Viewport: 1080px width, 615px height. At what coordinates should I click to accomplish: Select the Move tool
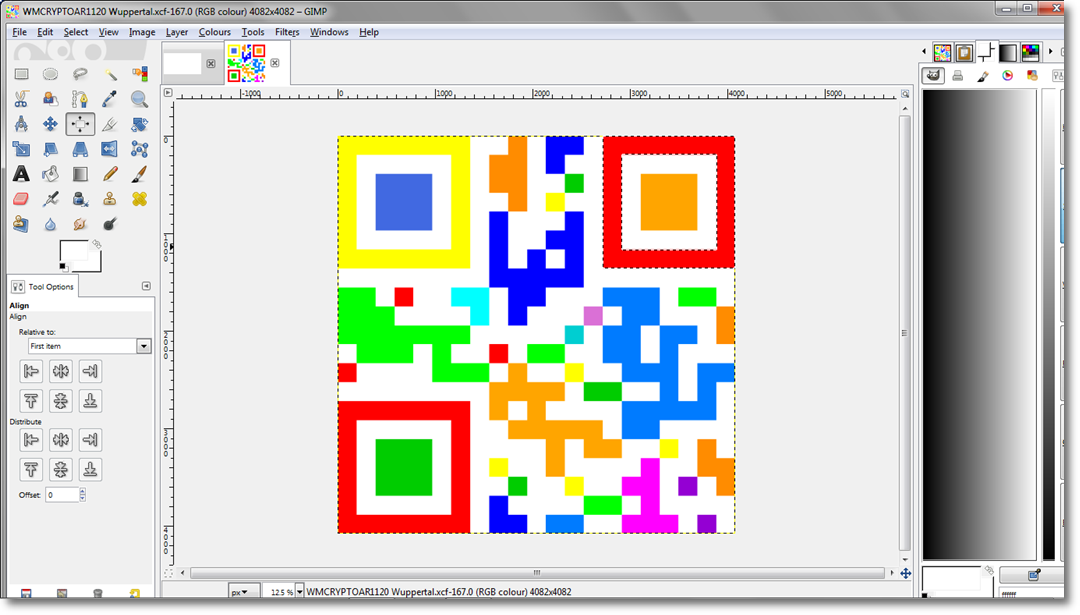(50, 124)
